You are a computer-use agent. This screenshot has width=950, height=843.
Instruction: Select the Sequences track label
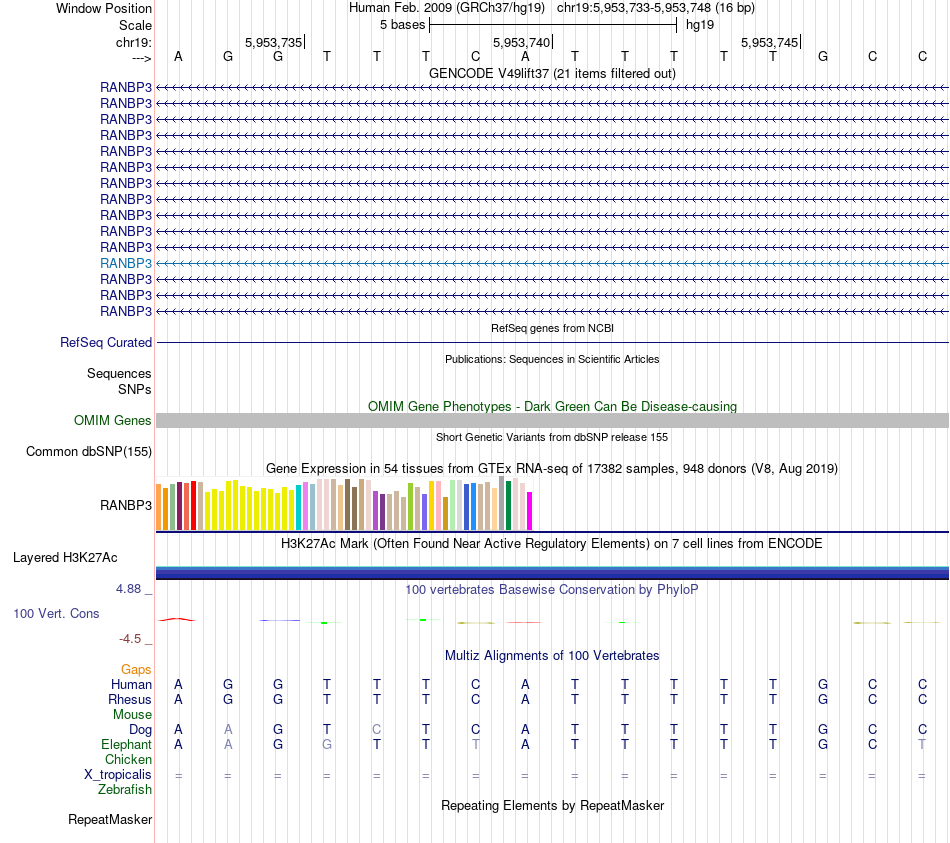[119, 373]
